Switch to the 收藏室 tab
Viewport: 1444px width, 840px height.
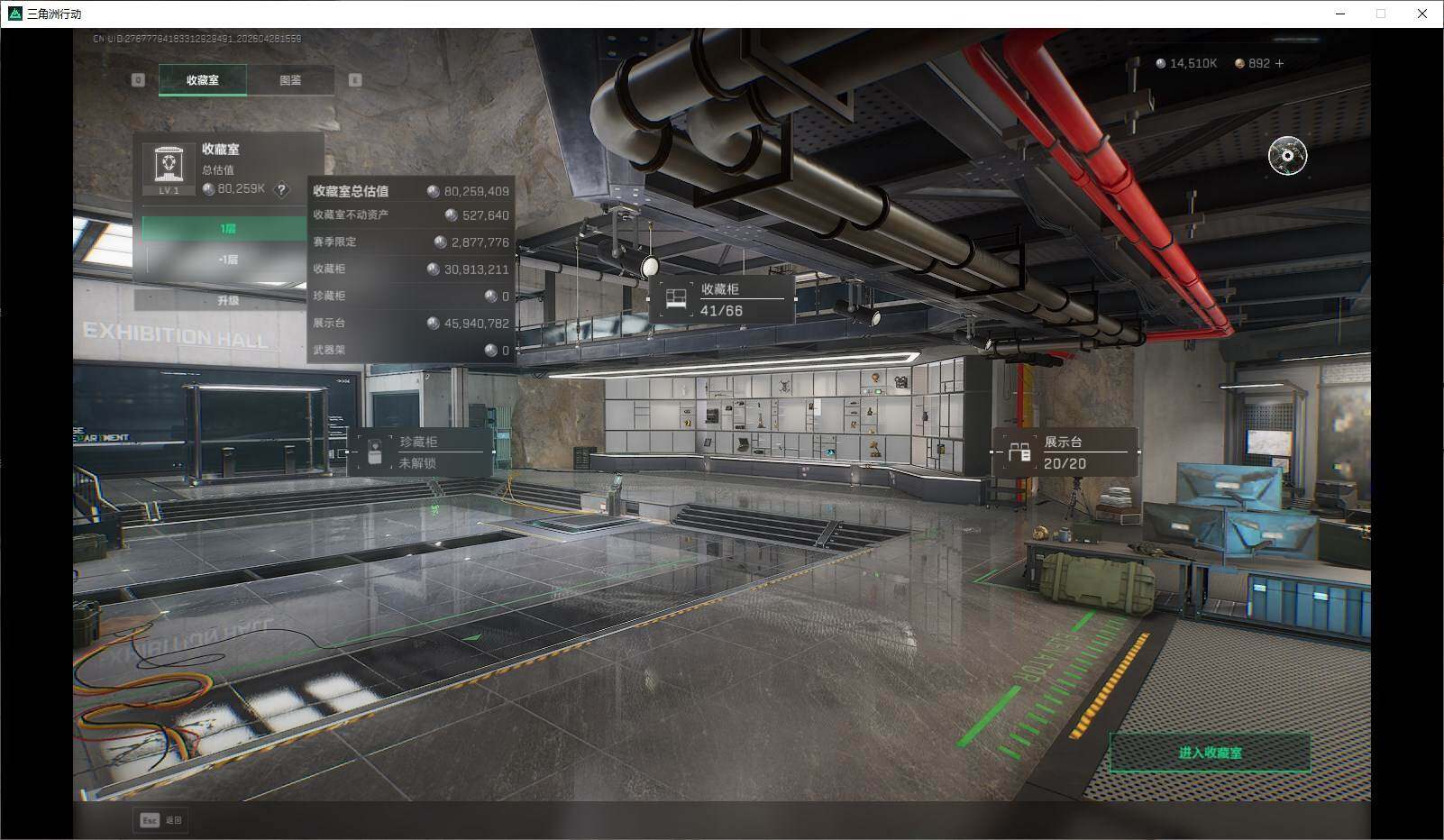pyautogui.click(x=203, y=80)
